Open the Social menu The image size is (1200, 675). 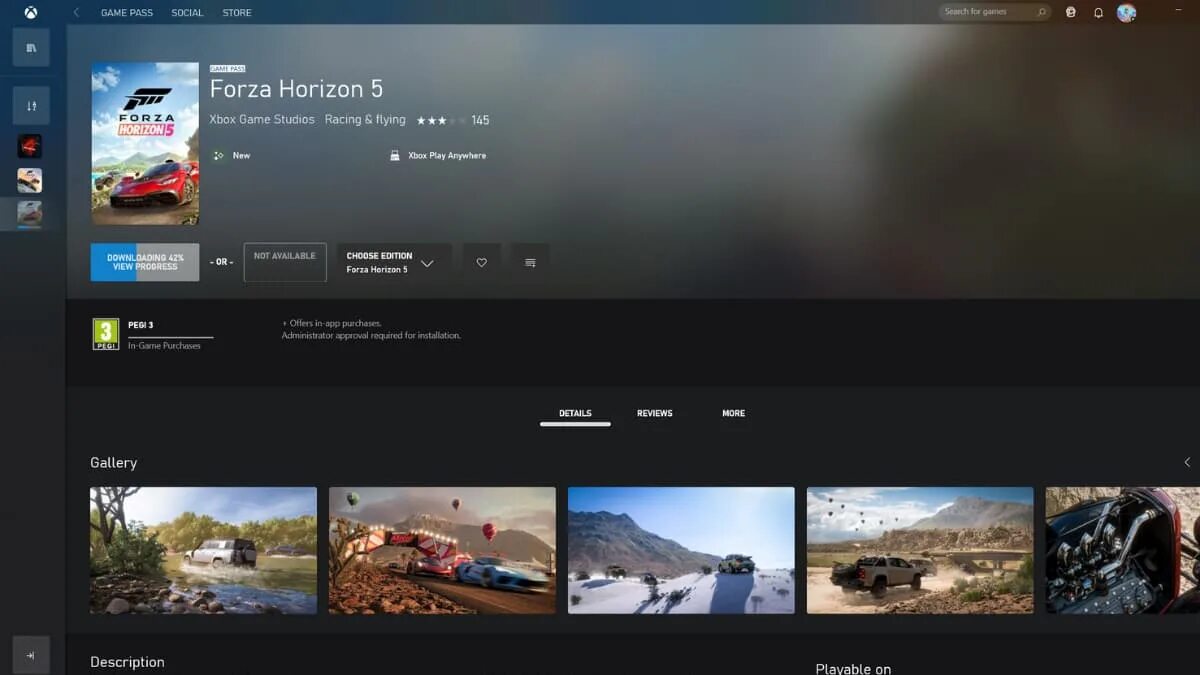(x=187, y=13)
